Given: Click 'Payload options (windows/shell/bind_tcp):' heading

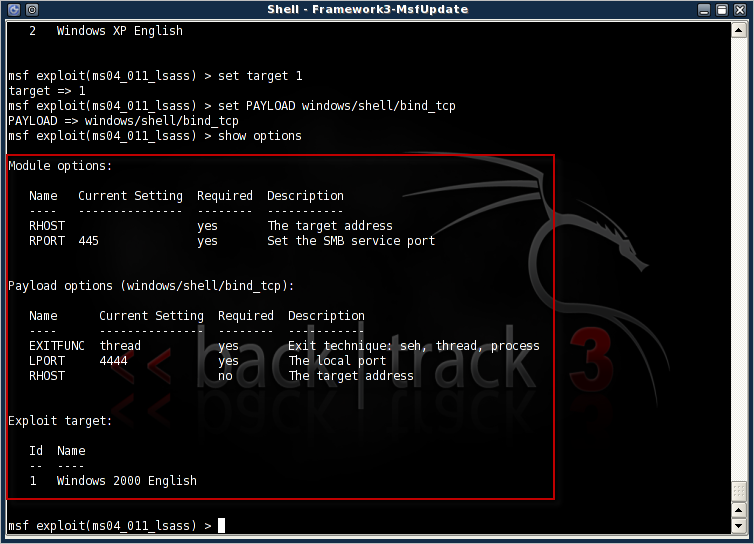Looking at the screenshot, I should coord(151,286).
